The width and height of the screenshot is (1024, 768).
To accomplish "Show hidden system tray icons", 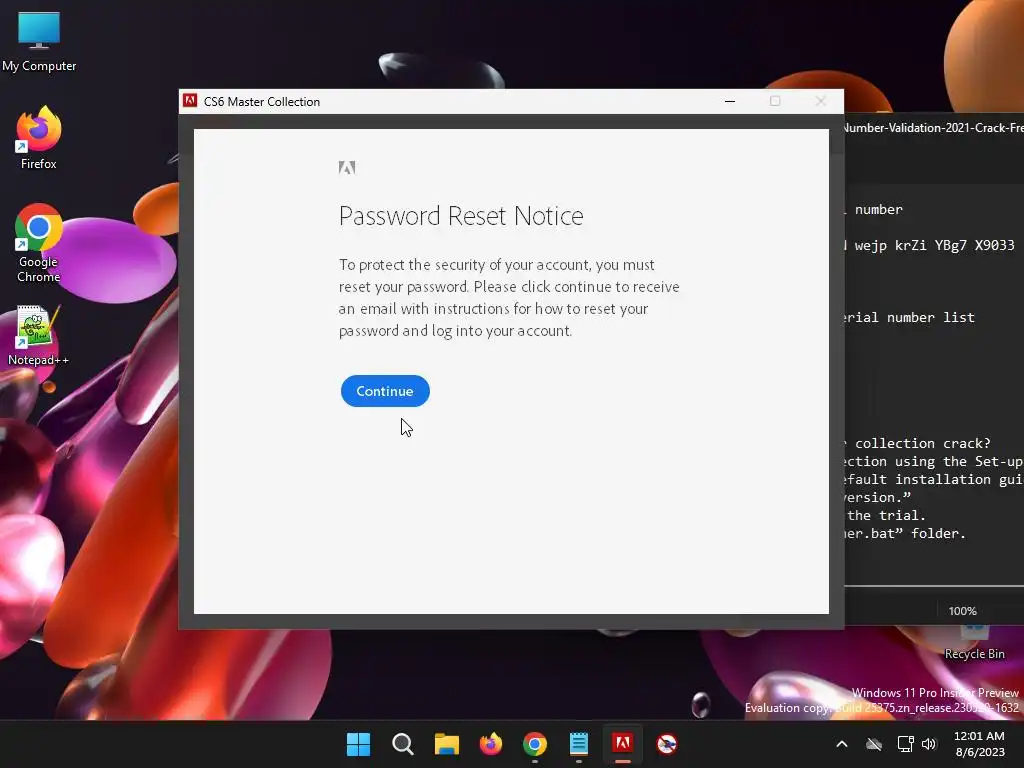I will point(842,744).
